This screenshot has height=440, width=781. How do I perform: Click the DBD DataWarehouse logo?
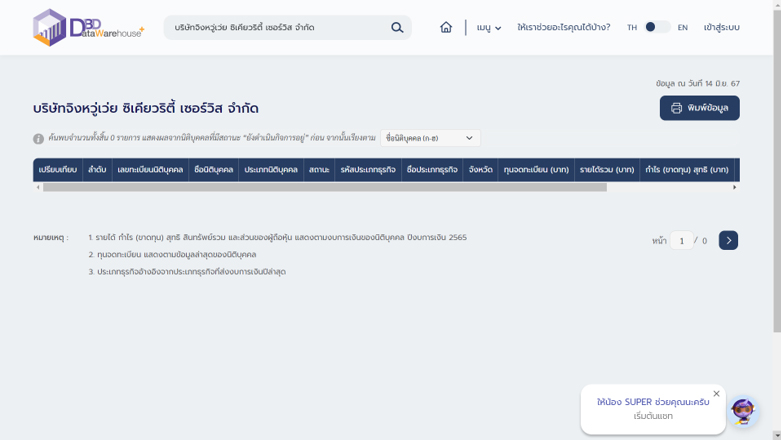(x=88, y=28)
